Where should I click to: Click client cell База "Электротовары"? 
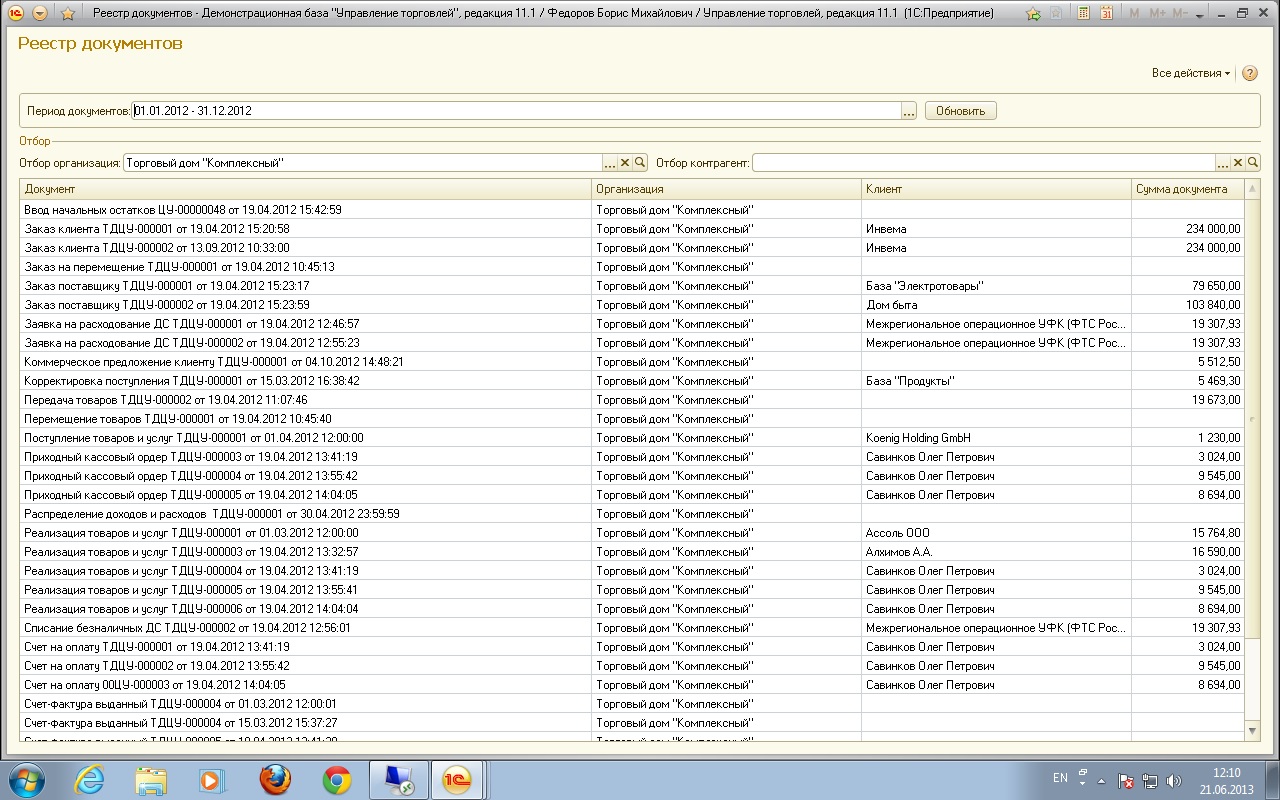[996, 286]
